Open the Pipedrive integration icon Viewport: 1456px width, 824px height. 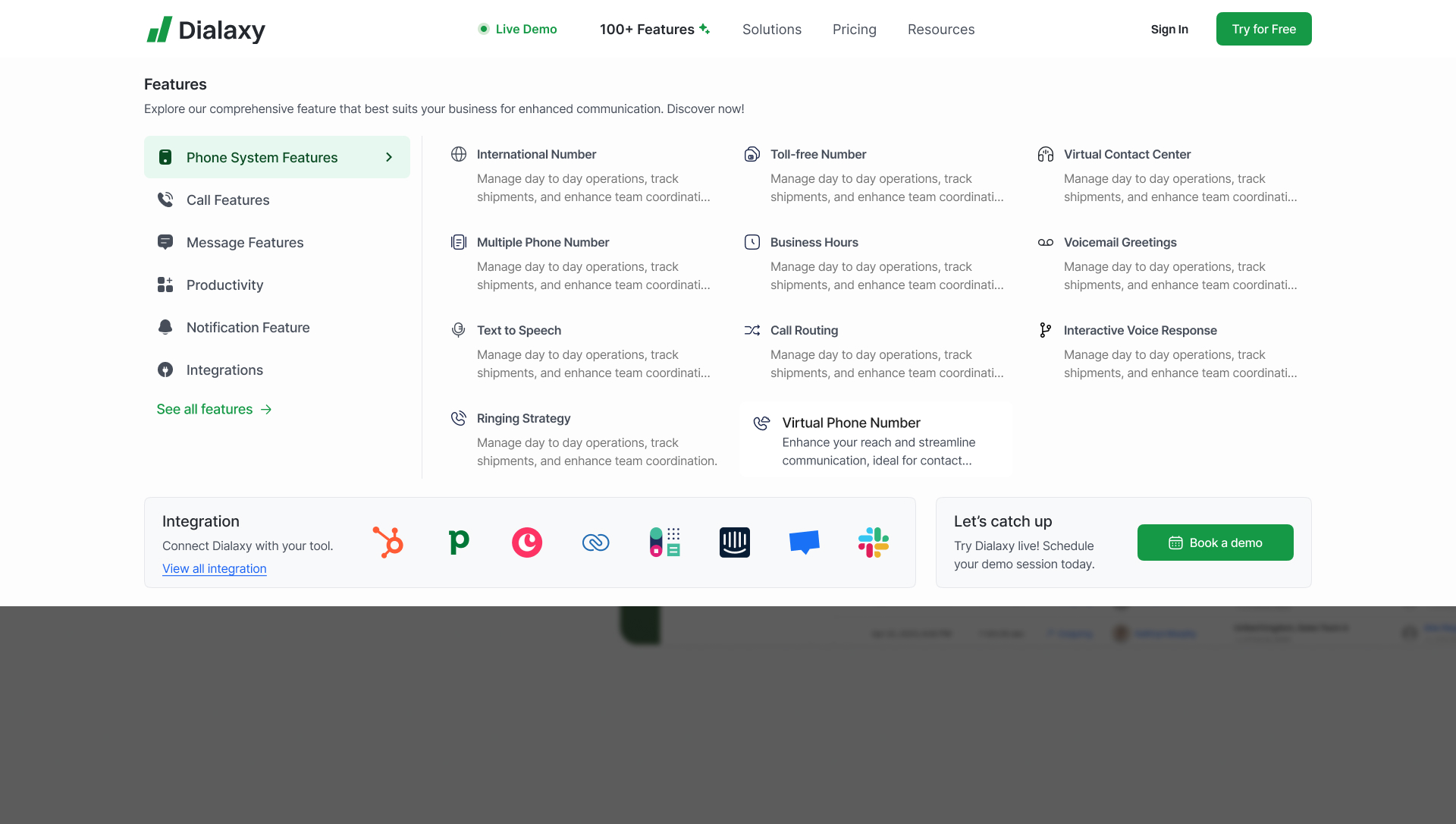(x=459, y=543)
